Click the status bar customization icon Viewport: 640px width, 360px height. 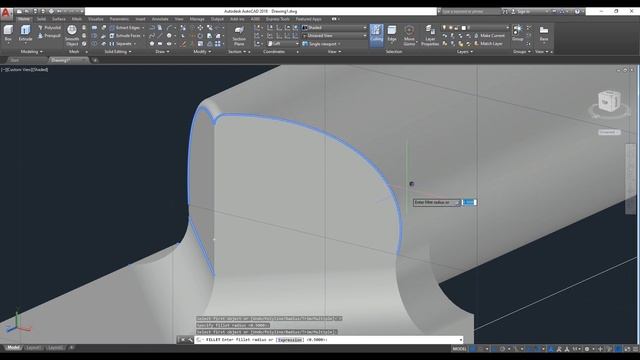point(636,349)
